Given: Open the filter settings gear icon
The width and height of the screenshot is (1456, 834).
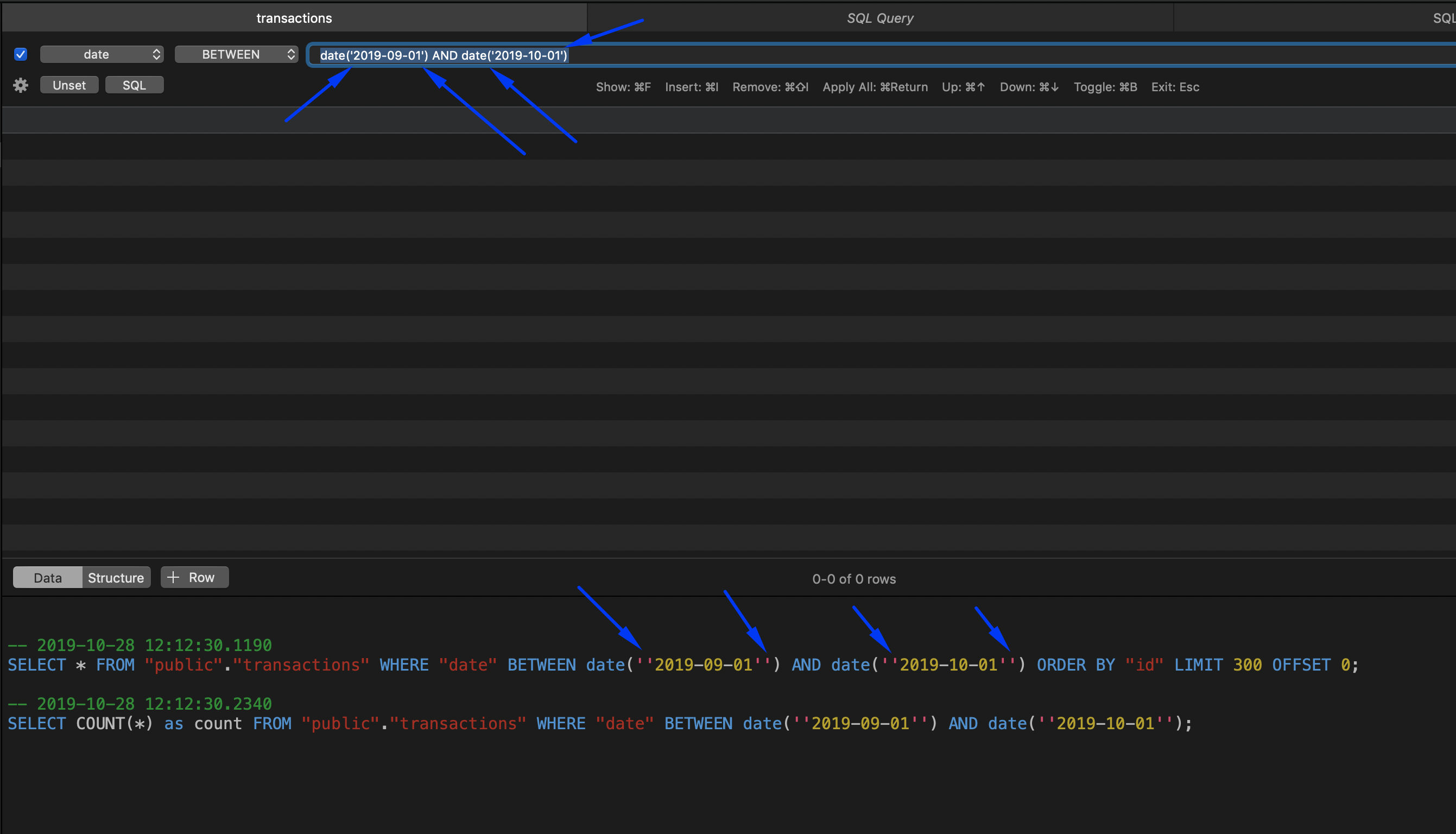Looking at the screenshot, I should tap(21, 84).
